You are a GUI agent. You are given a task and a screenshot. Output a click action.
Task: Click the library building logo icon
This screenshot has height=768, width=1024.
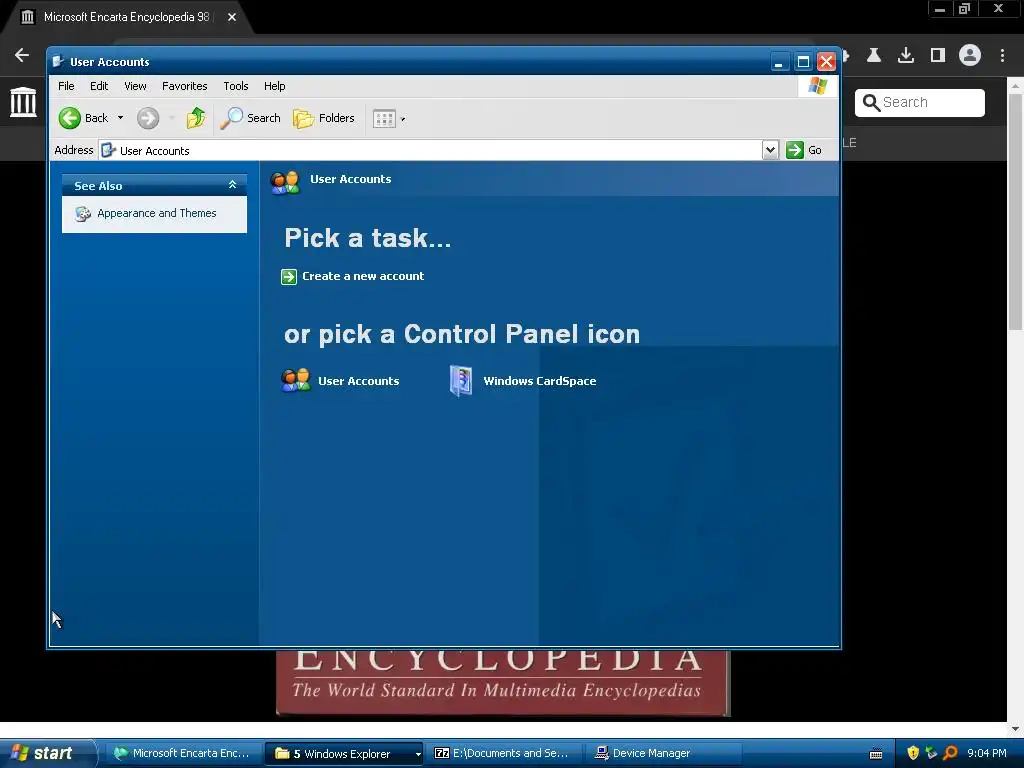24,102
